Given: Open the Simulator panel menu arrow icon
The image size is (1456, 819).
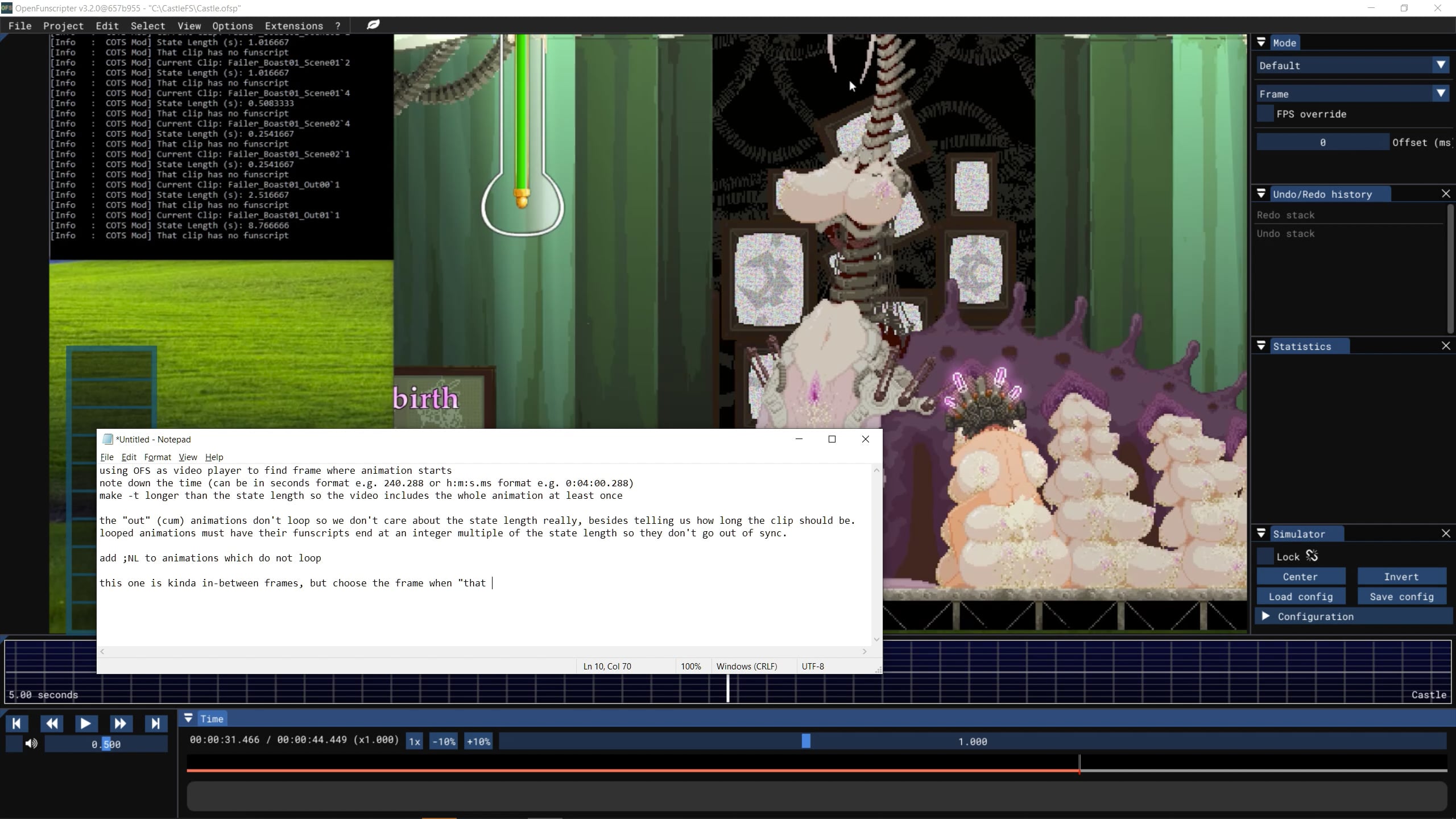Looking at the screenshot, I should [1261, 533].
